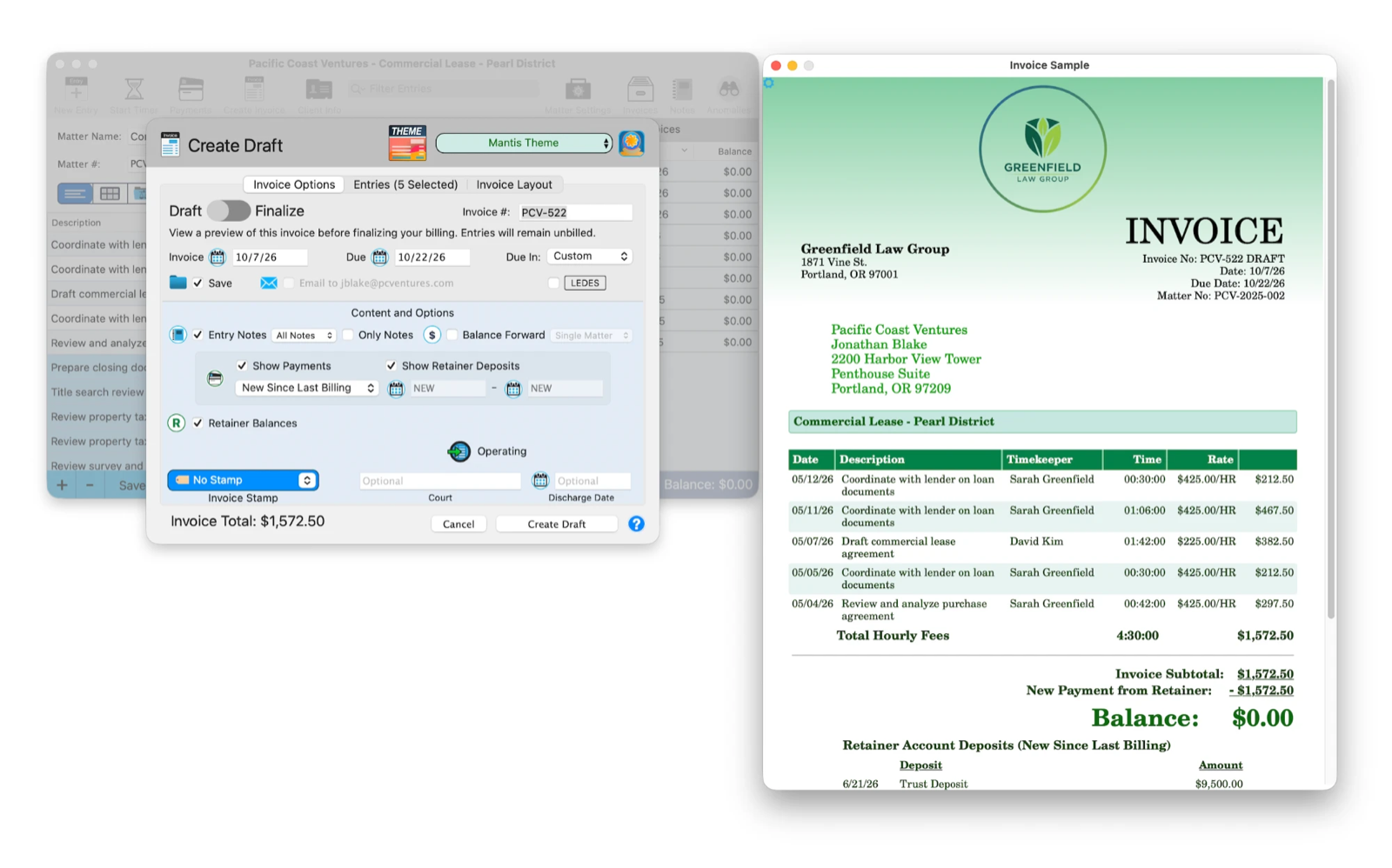Uncheck the Entry Notes checkbox
The height and width of the screenshot is (868, 1392).
coord(197,335)
